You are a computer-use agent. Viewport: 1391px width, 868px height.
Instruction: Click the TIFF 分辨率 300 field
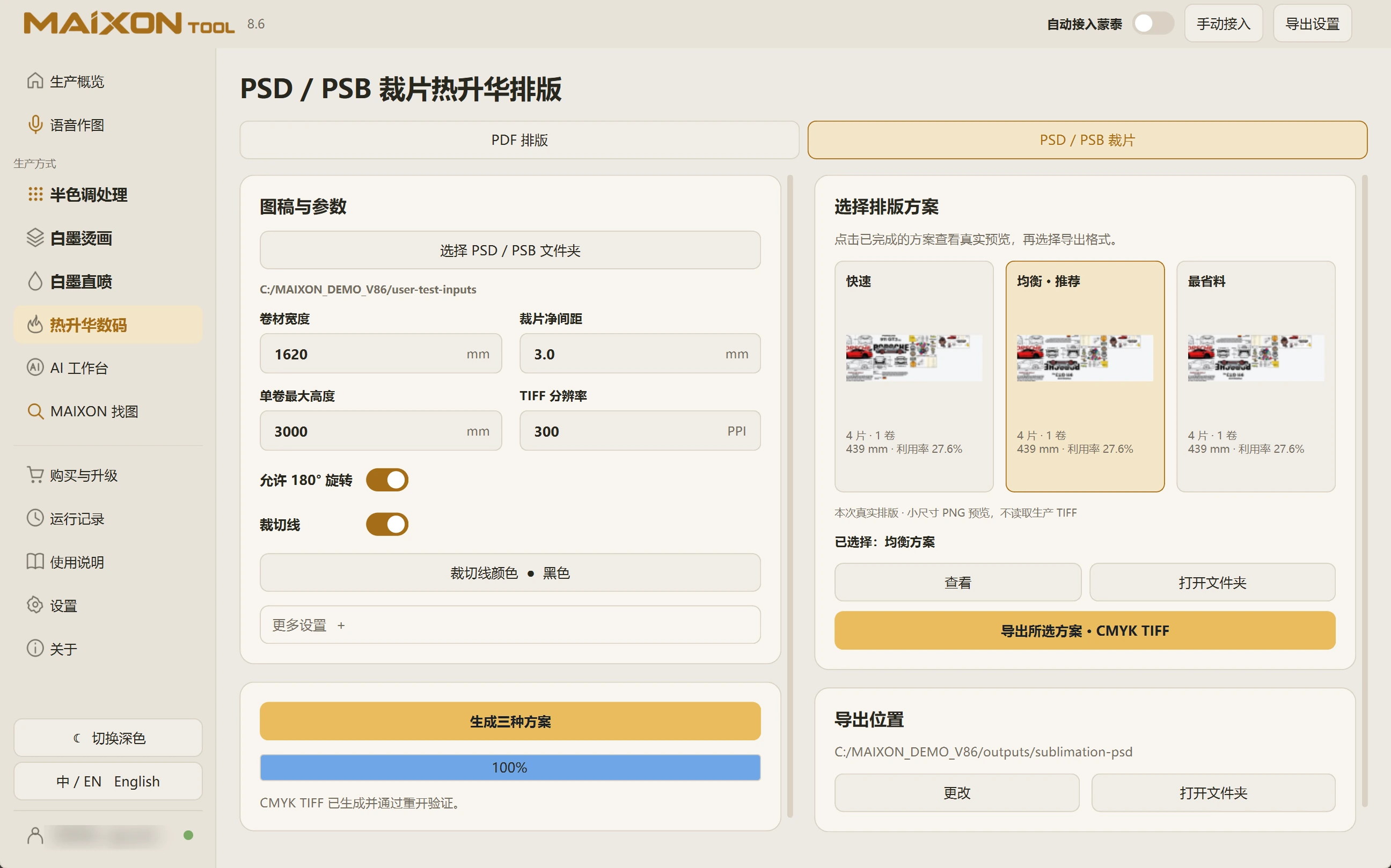click(640, 431)
